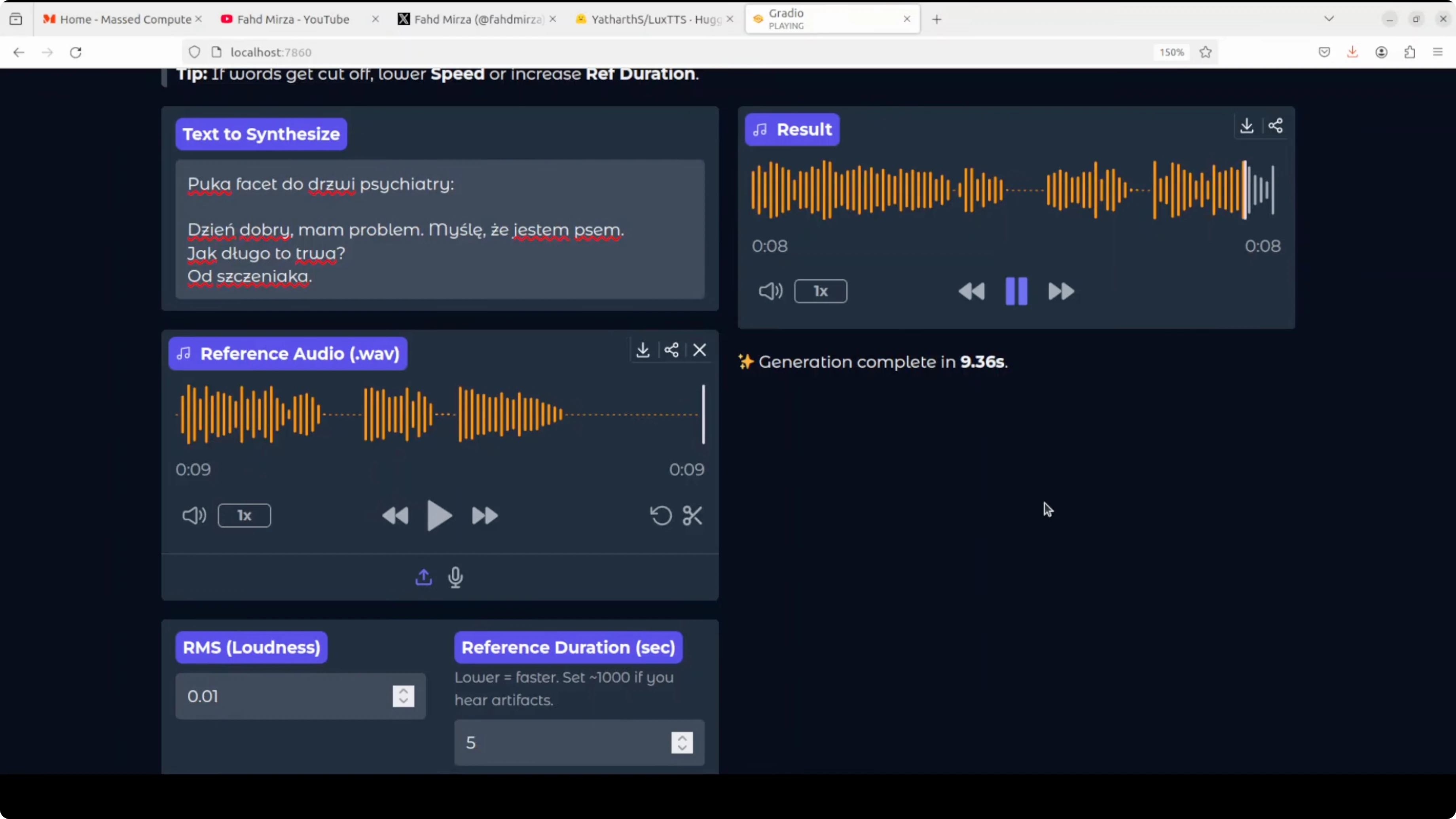Rewind the Result audio
This screenshot has width=1456, height=819.
point(971,291)
